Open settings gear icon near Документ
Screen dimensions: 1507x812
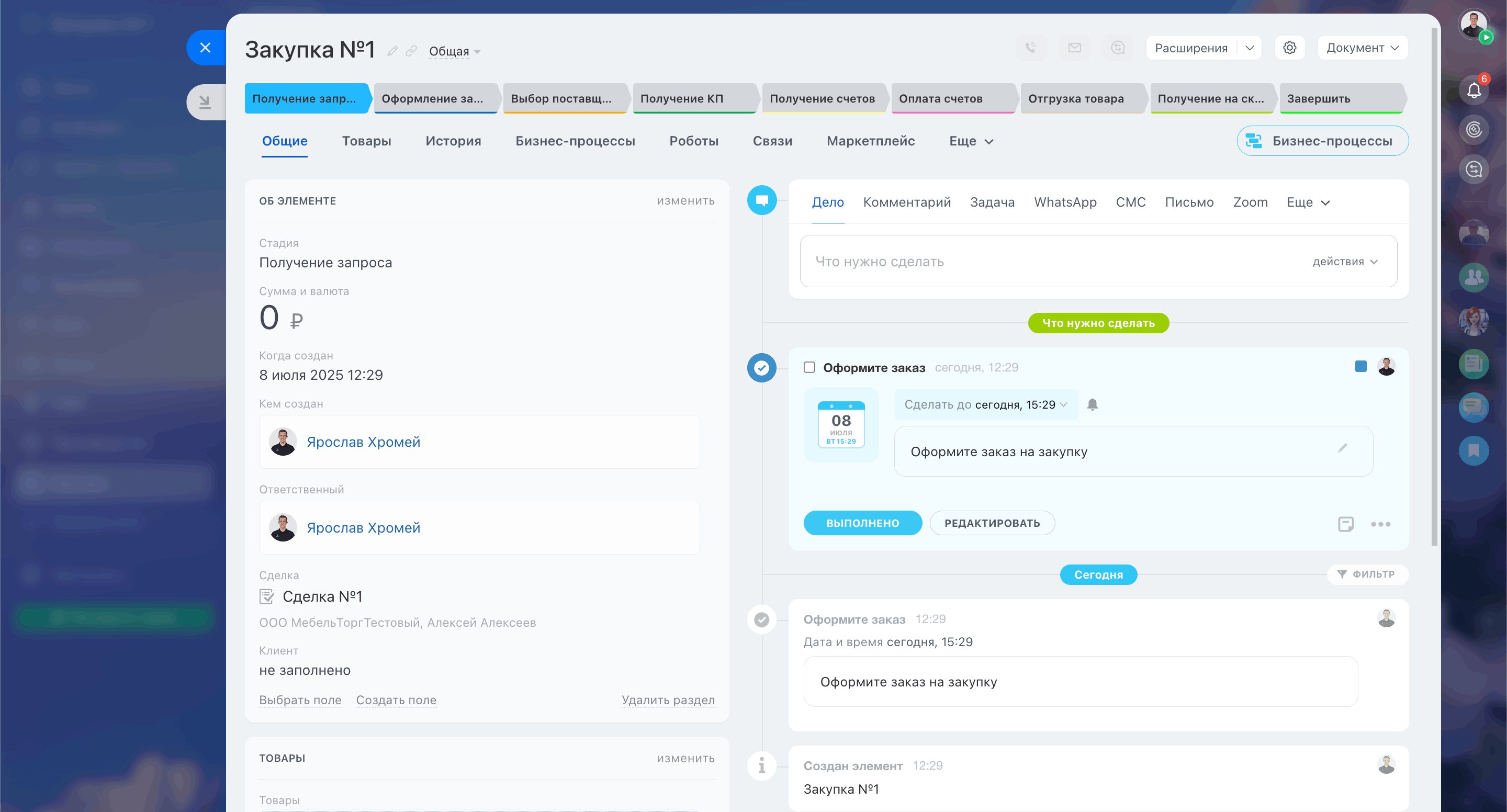[1289, 48]
